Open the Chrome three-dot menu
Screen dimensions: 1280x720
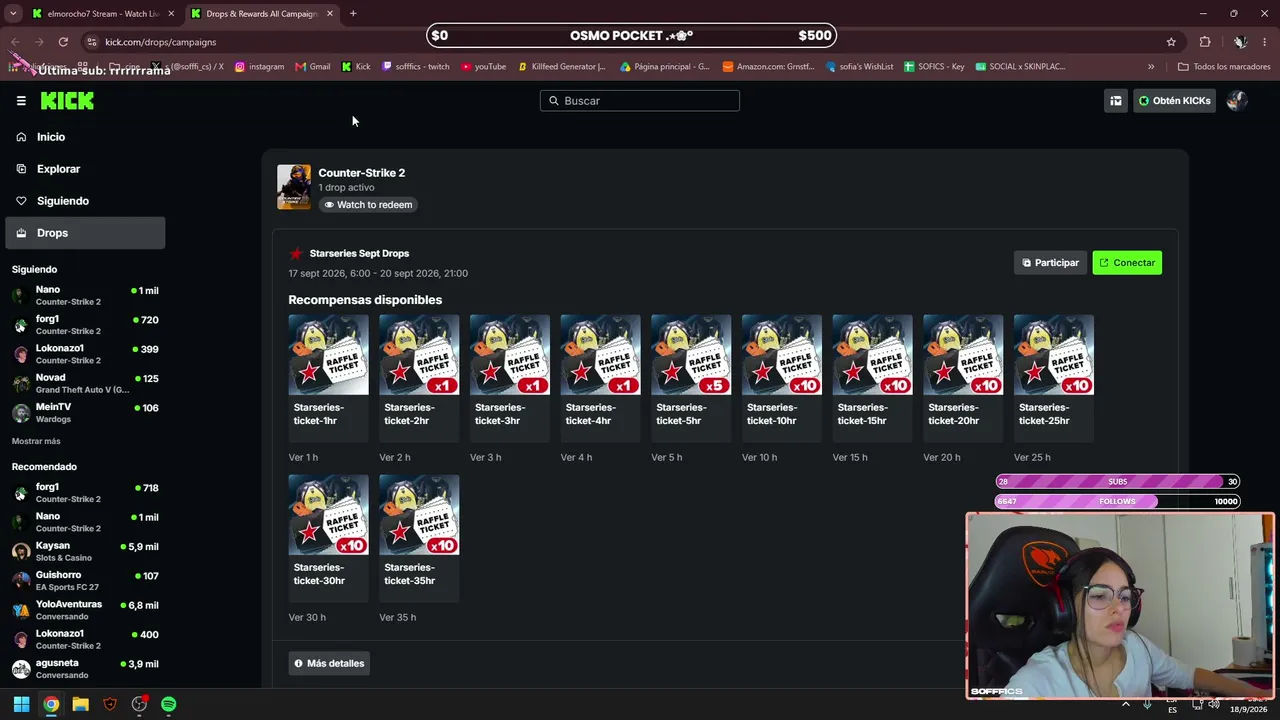[1265, 42]
